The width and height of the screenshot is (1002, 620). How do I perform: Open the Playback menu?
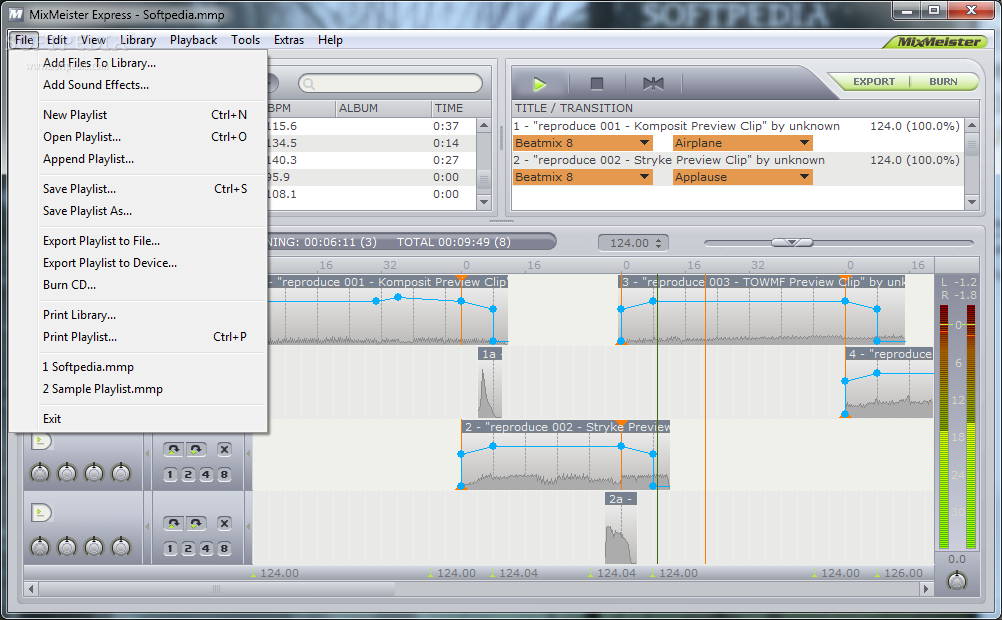194,40
